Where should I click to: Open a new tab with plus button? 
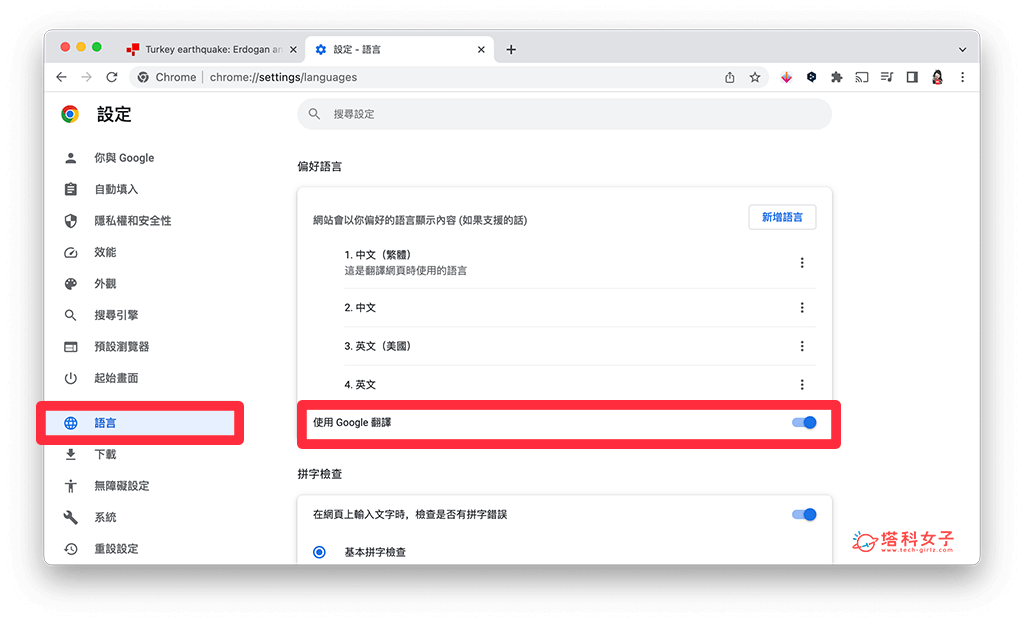pos(511,49)
